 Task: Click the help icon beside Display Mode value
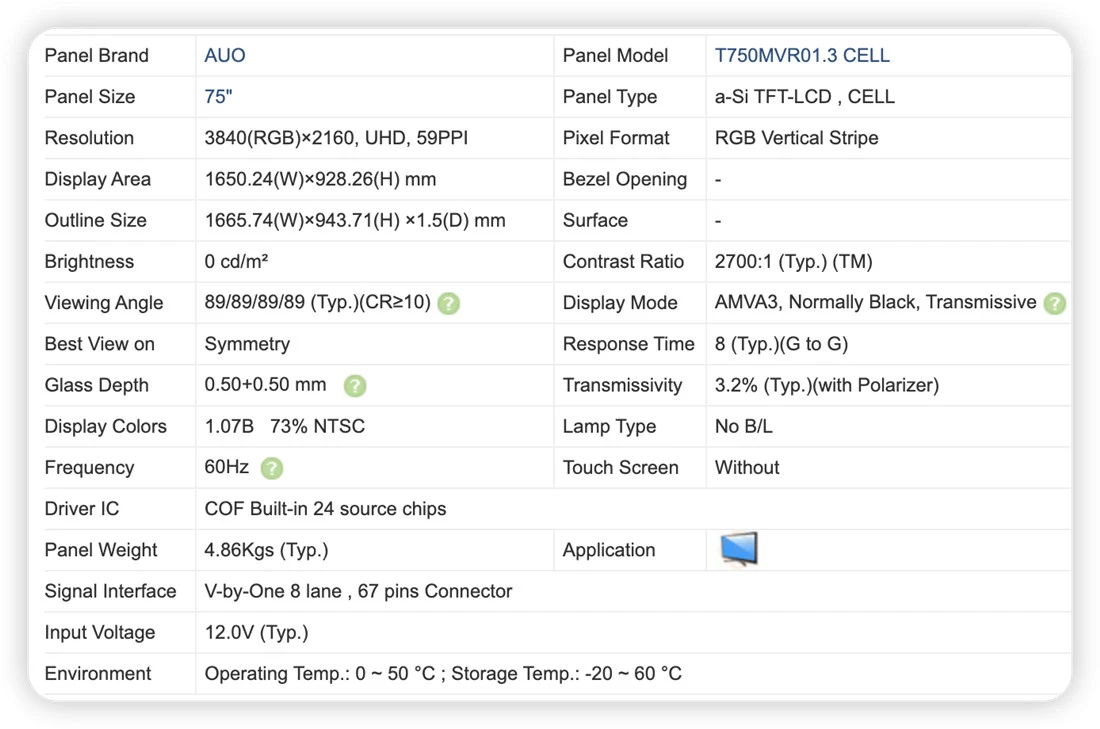(1054, 304)
